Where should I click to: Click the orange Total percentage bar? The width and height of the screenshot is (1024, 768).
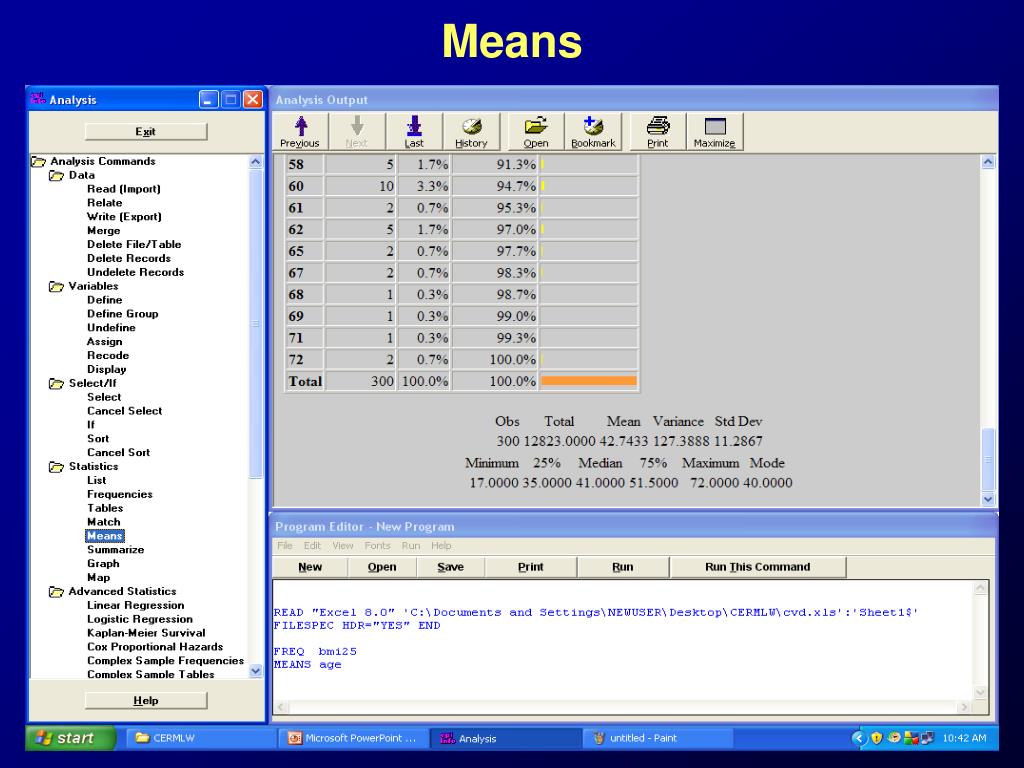589,381
